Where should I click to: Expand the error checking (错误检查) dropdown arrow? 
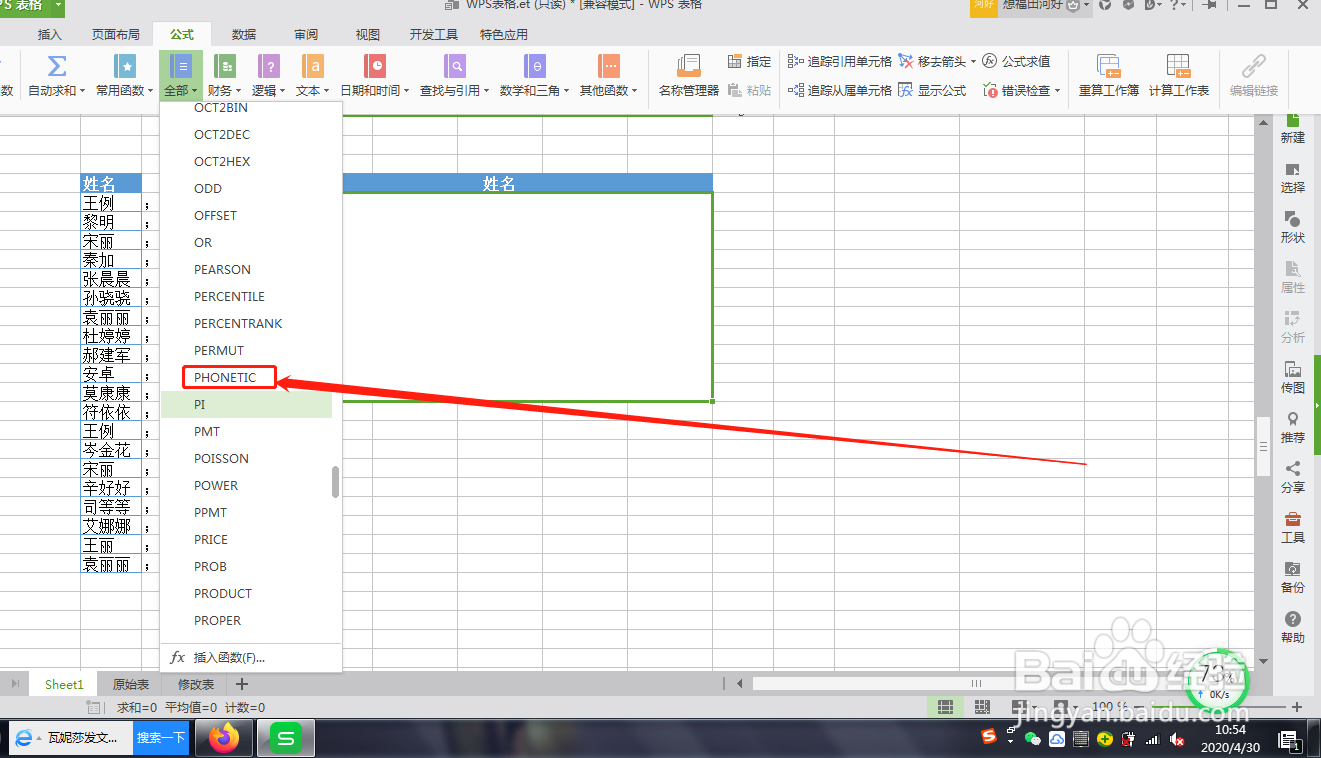1057,91
